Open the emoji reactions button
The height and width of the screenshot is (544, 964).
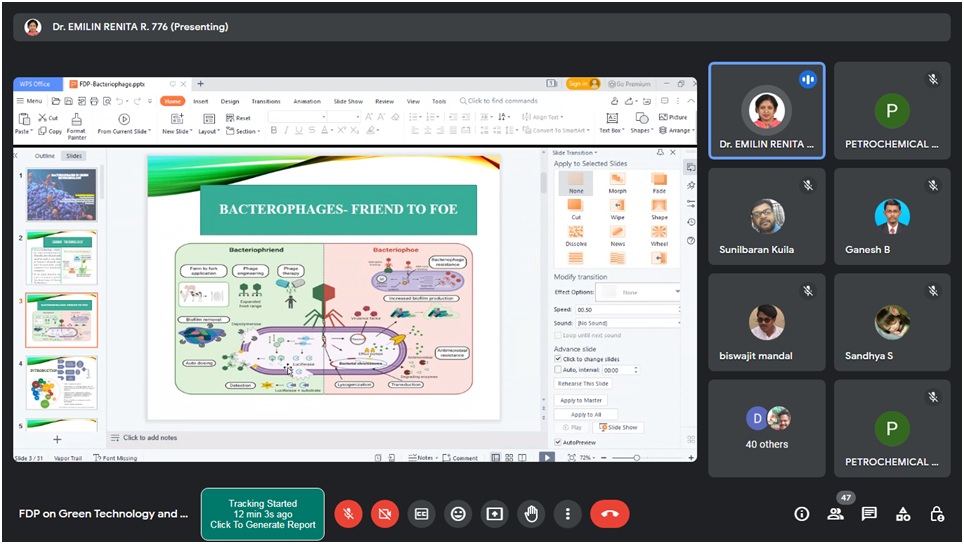click(458, 514)
